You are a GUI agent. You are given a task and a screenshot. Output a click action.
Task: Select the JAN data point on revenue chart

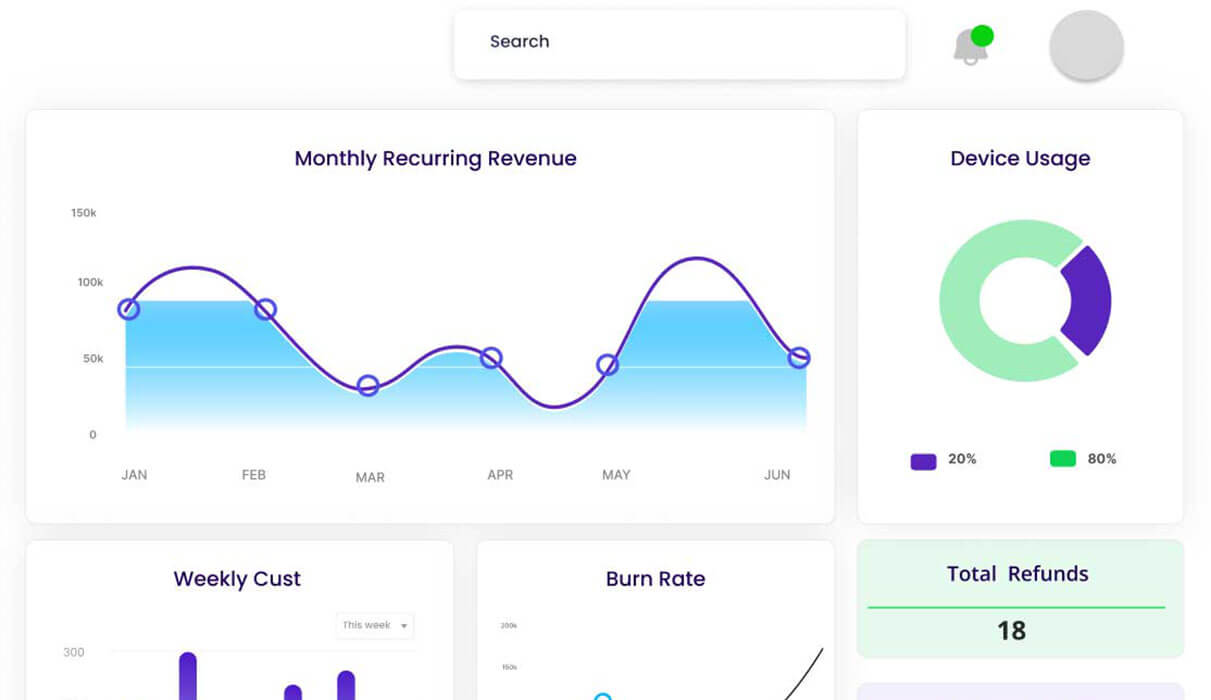click(x=129, y=309)
